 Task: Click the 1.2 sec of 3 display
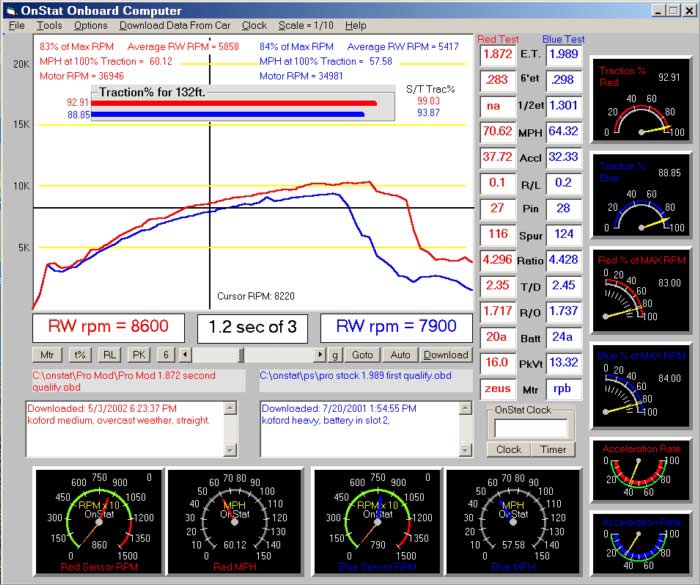click(x=252, y=327)
